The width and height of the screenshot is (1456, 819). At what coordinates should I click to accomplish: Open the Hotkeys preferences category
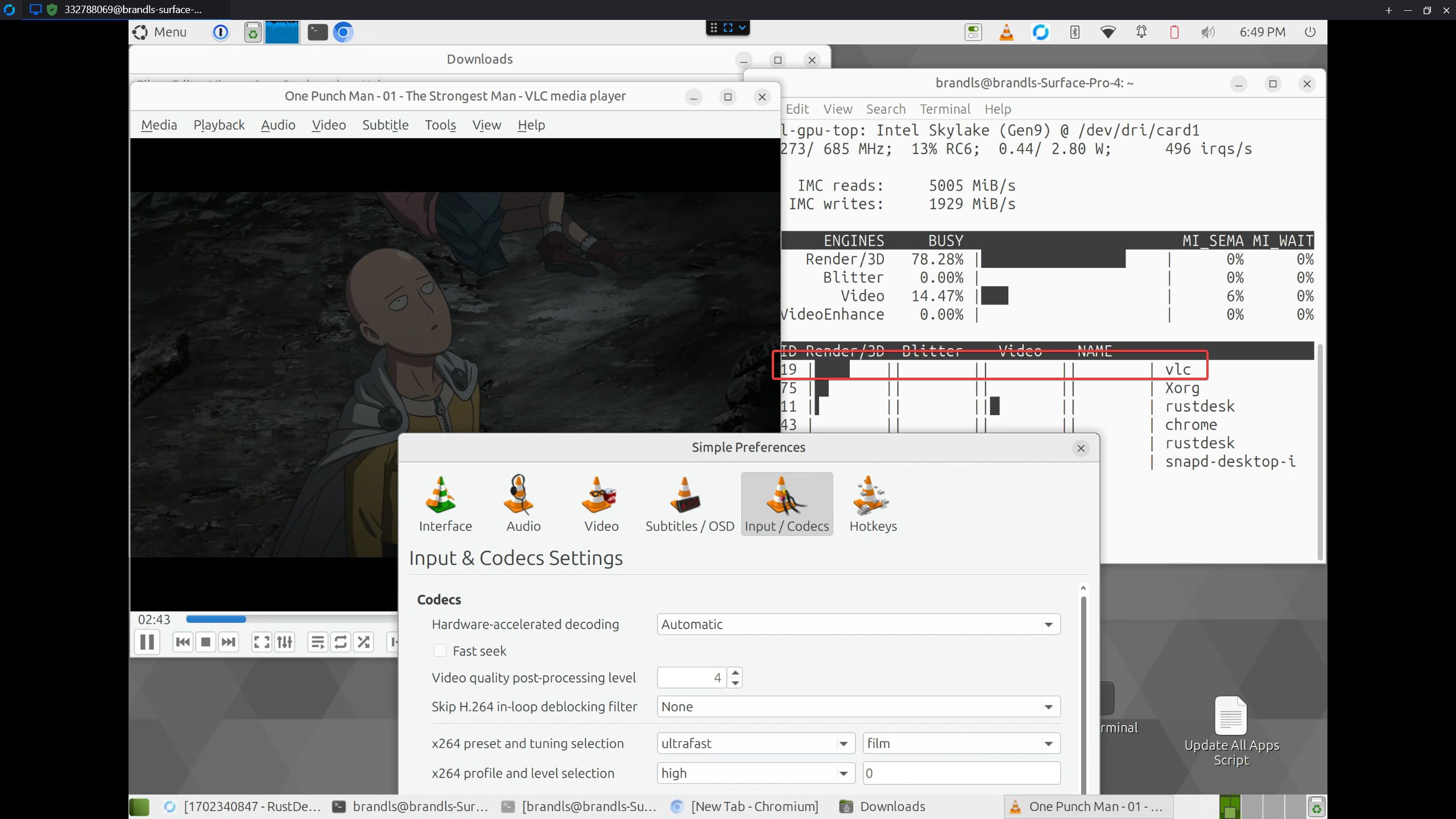tap(872, 504)
